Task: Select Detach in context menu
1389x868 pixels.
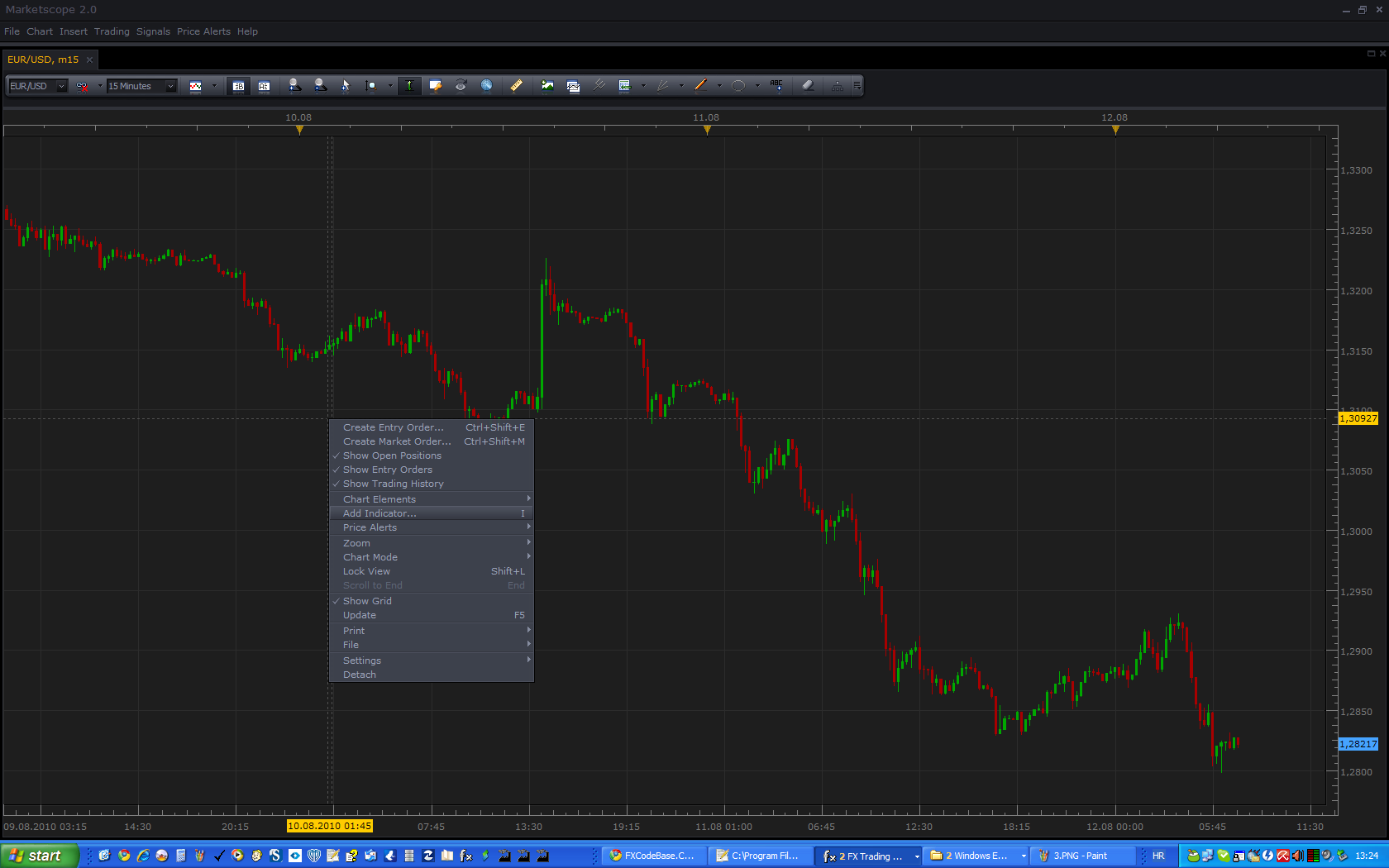Action: (432, 675)
